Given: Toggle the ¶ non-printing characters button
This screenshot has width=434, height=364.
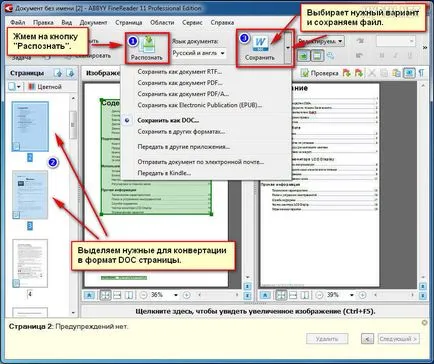Looking at the screenshot, I should point(421,73).
